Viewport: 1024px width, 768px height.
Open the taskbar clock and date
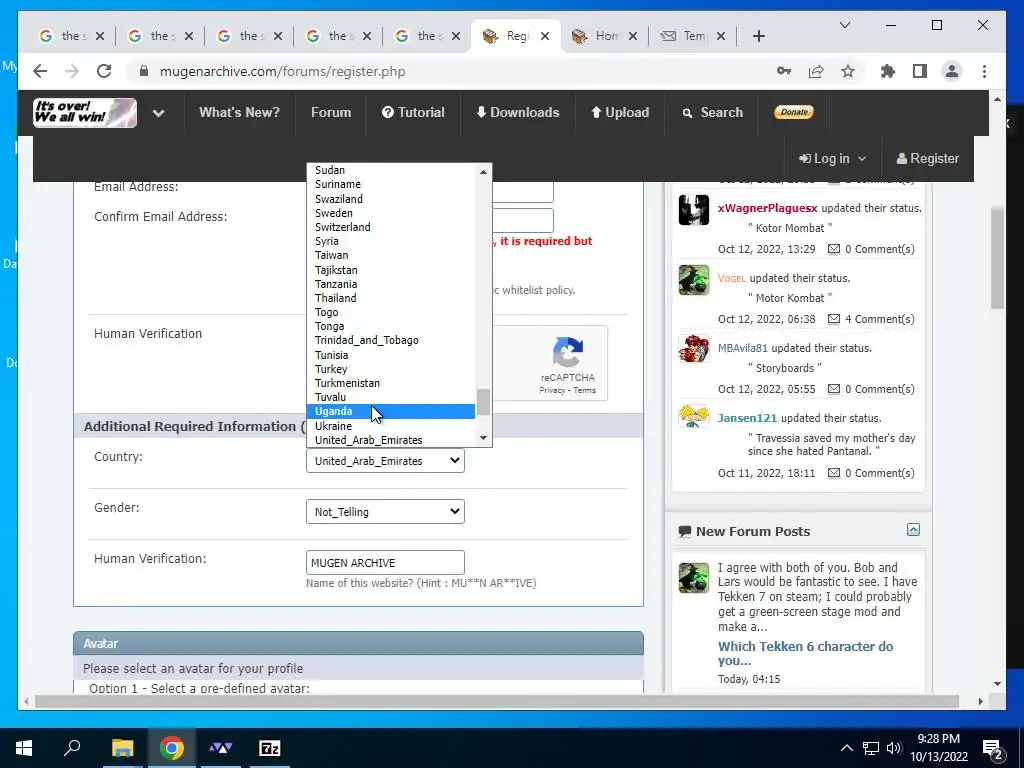pos(938,748)
